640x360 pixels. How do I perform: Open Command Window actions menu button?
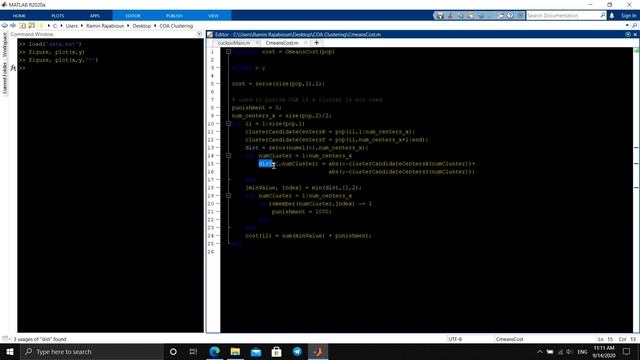[199, 34]
